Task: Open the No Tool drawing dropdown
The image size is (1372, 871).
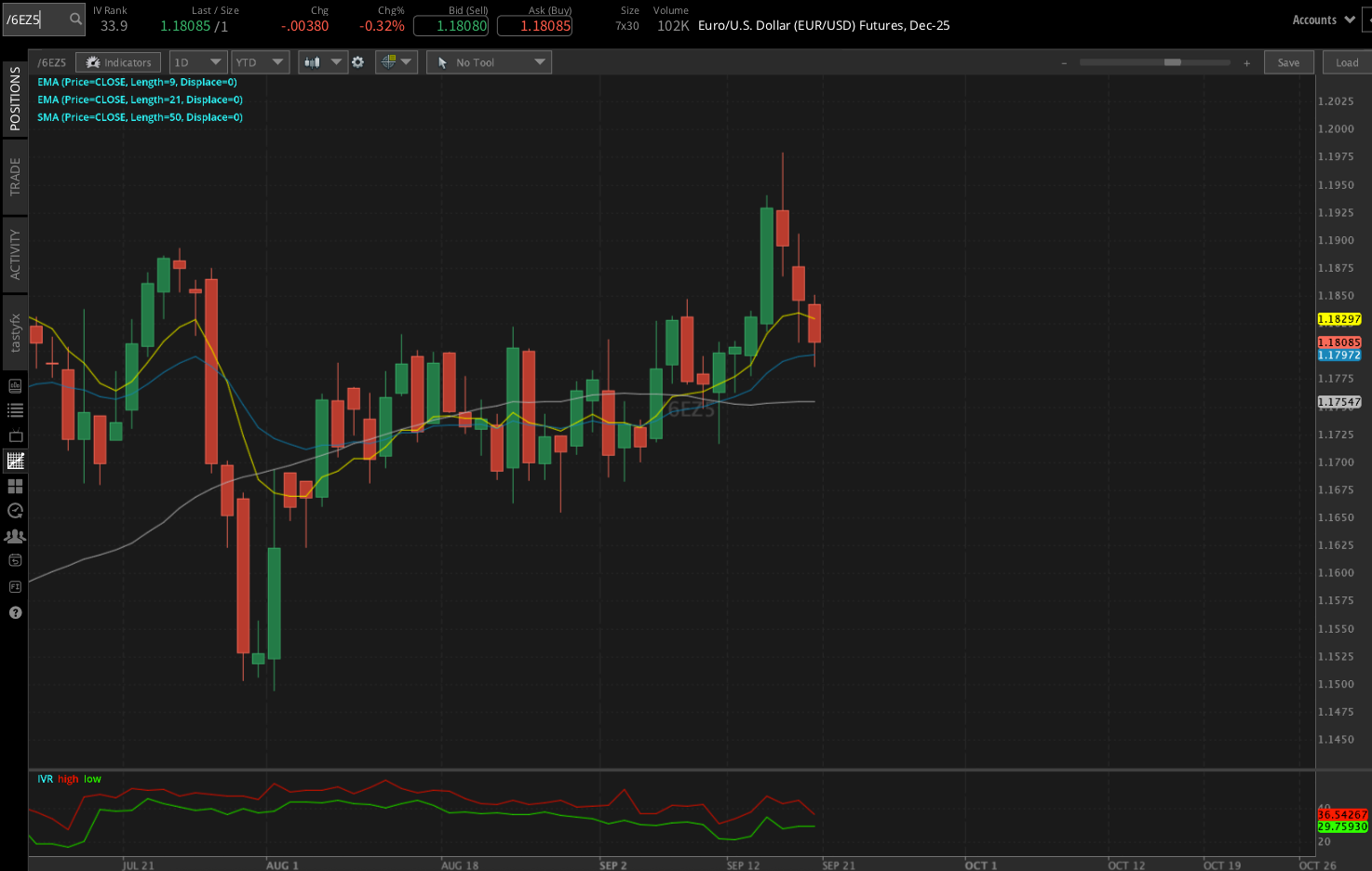Action: click(489, 62)
